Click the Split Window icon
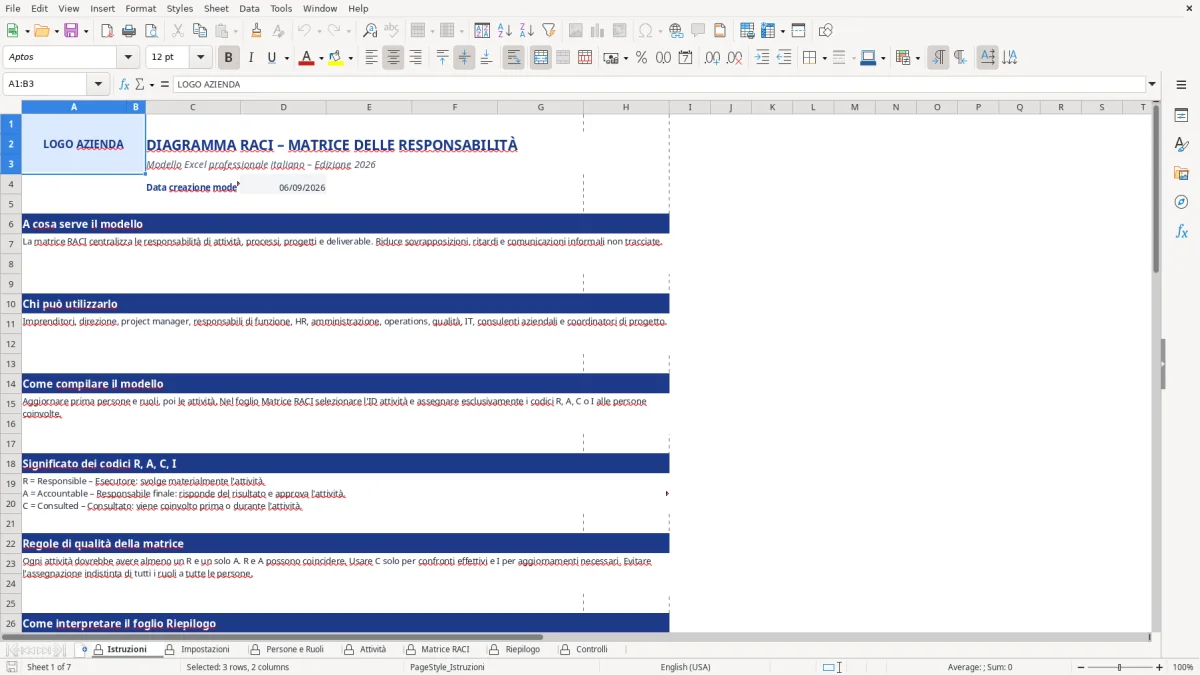This screenshot has width=1200, height=675. (x=798, y=31)
